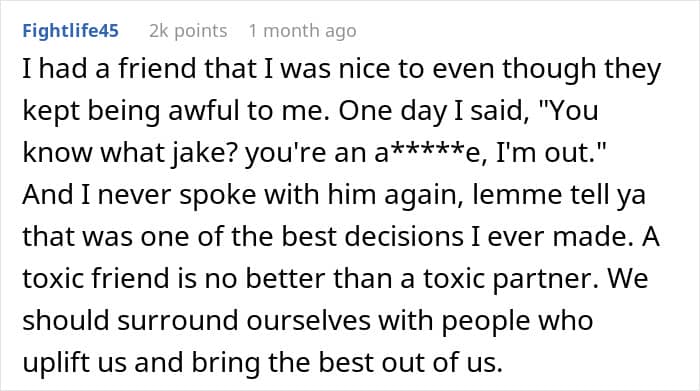Click the words kept being awful

(131, 112)
